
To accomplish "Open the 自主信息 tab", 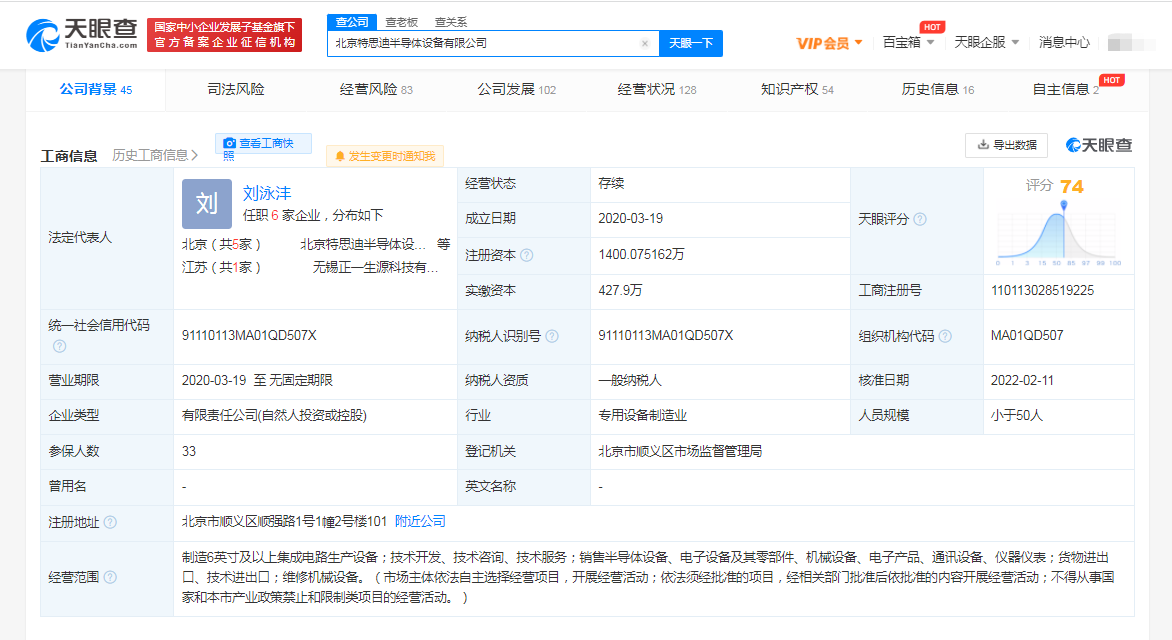I will click(1066, 90).
